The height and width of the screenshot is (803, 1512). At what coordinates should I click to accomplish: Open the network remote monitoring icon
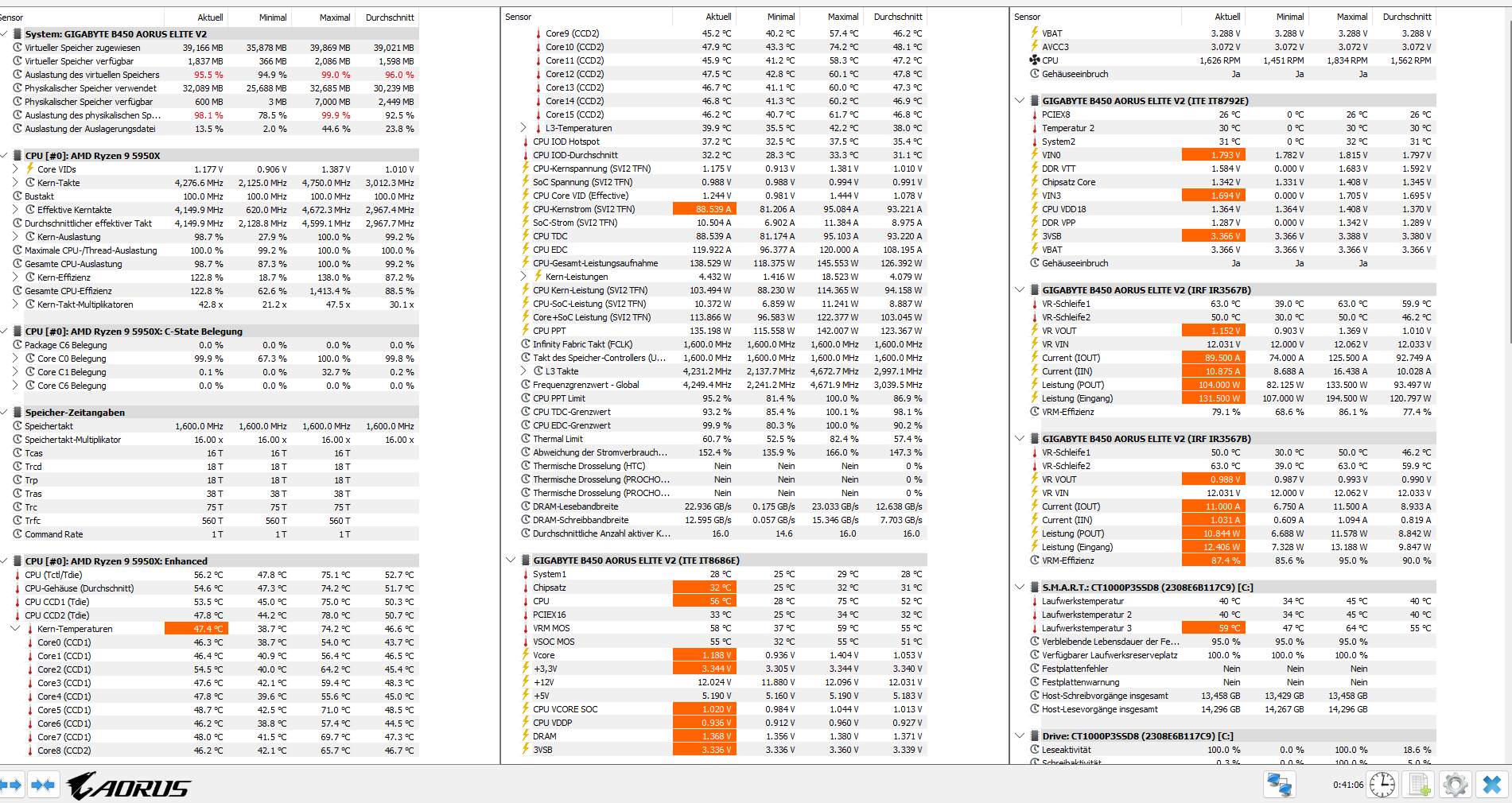1280,785
